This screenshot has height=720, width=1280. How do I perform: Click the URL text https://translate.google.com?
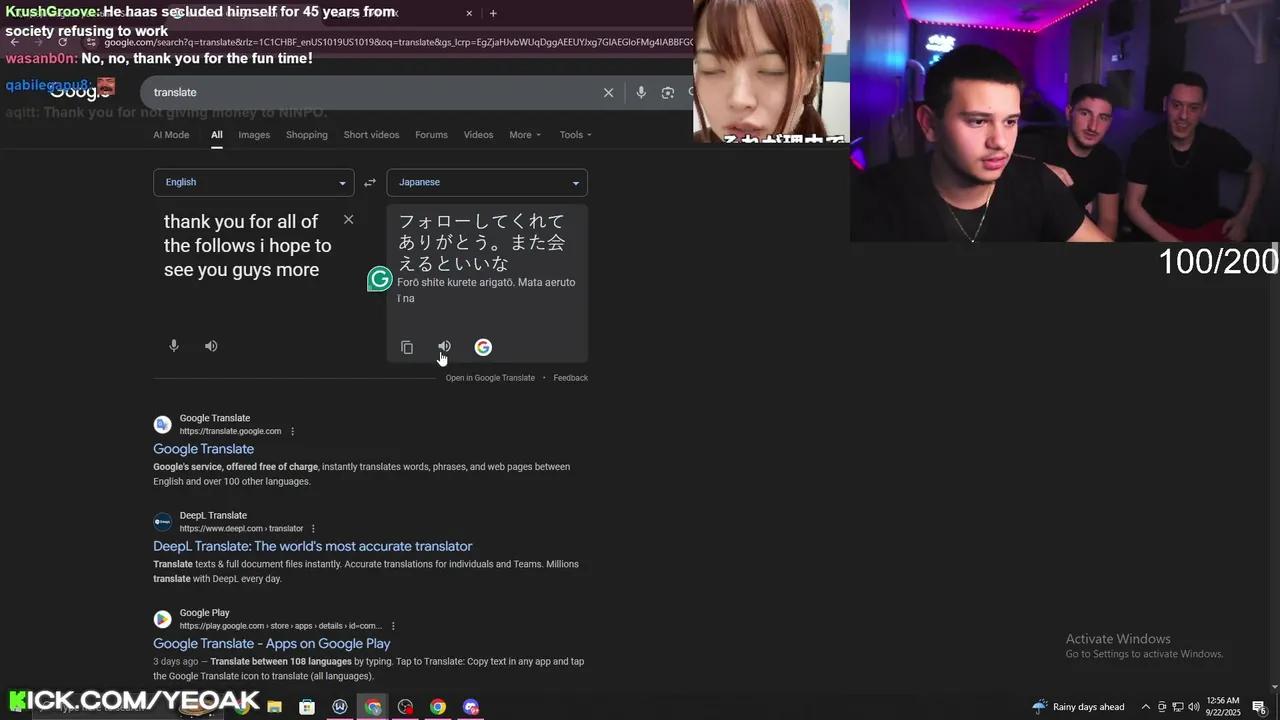click(x=230, y=431)
